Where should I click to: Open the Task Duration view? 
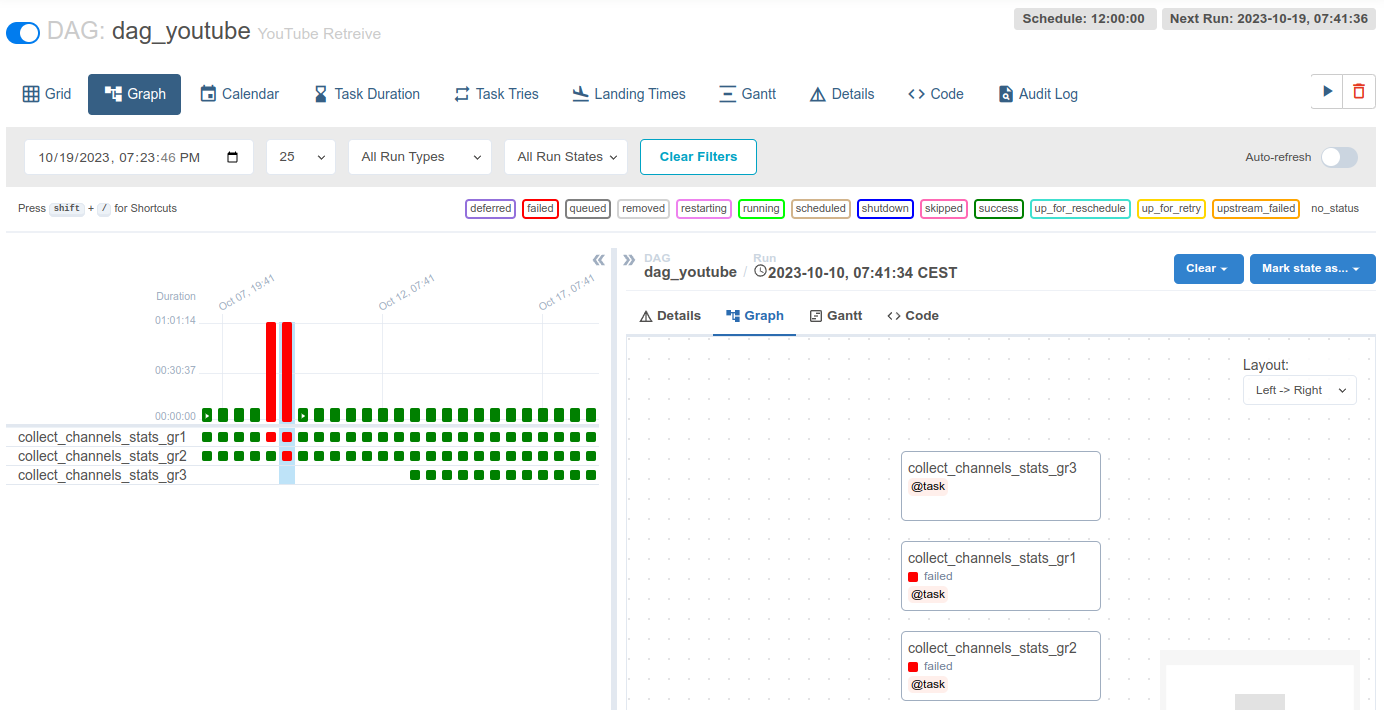[x=366, y=94]
